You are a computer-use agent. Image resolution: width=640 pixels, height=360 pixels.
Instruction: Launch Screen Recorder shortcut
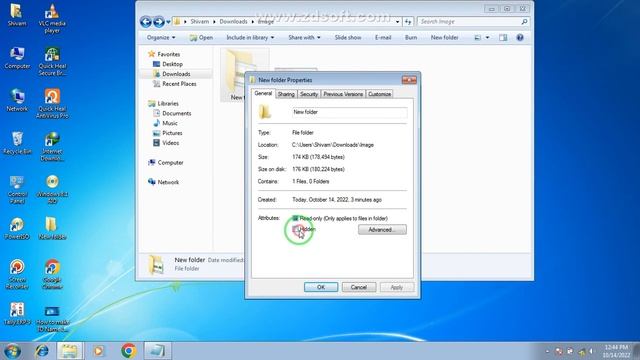coord(17,274)
